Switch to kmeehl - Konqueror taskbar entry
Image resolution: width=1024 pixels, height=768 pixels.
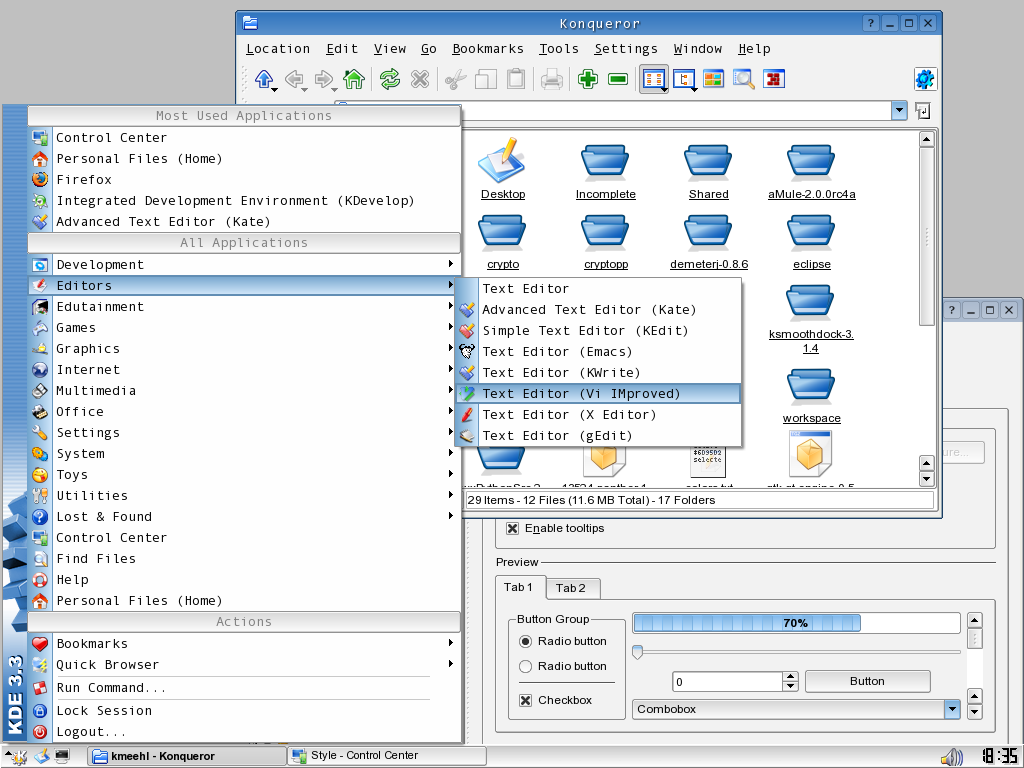[187, 756]
